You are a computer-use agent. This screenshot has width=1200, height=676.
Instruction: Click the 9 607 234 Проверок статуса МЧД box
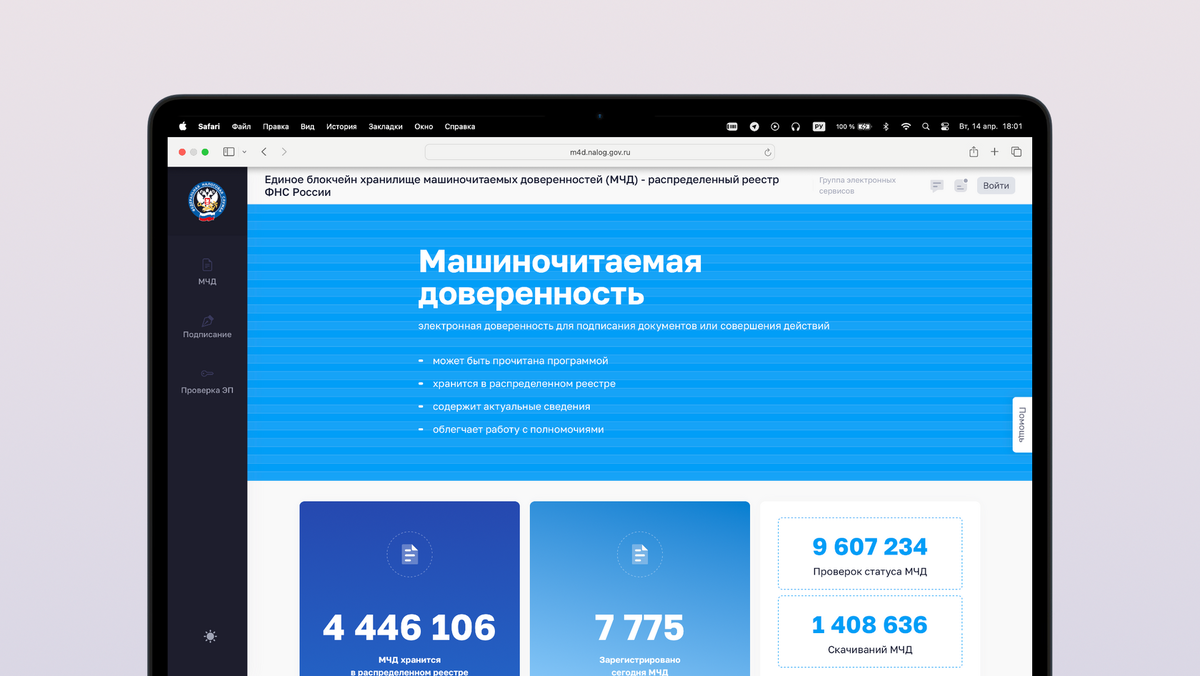point(870,553)
